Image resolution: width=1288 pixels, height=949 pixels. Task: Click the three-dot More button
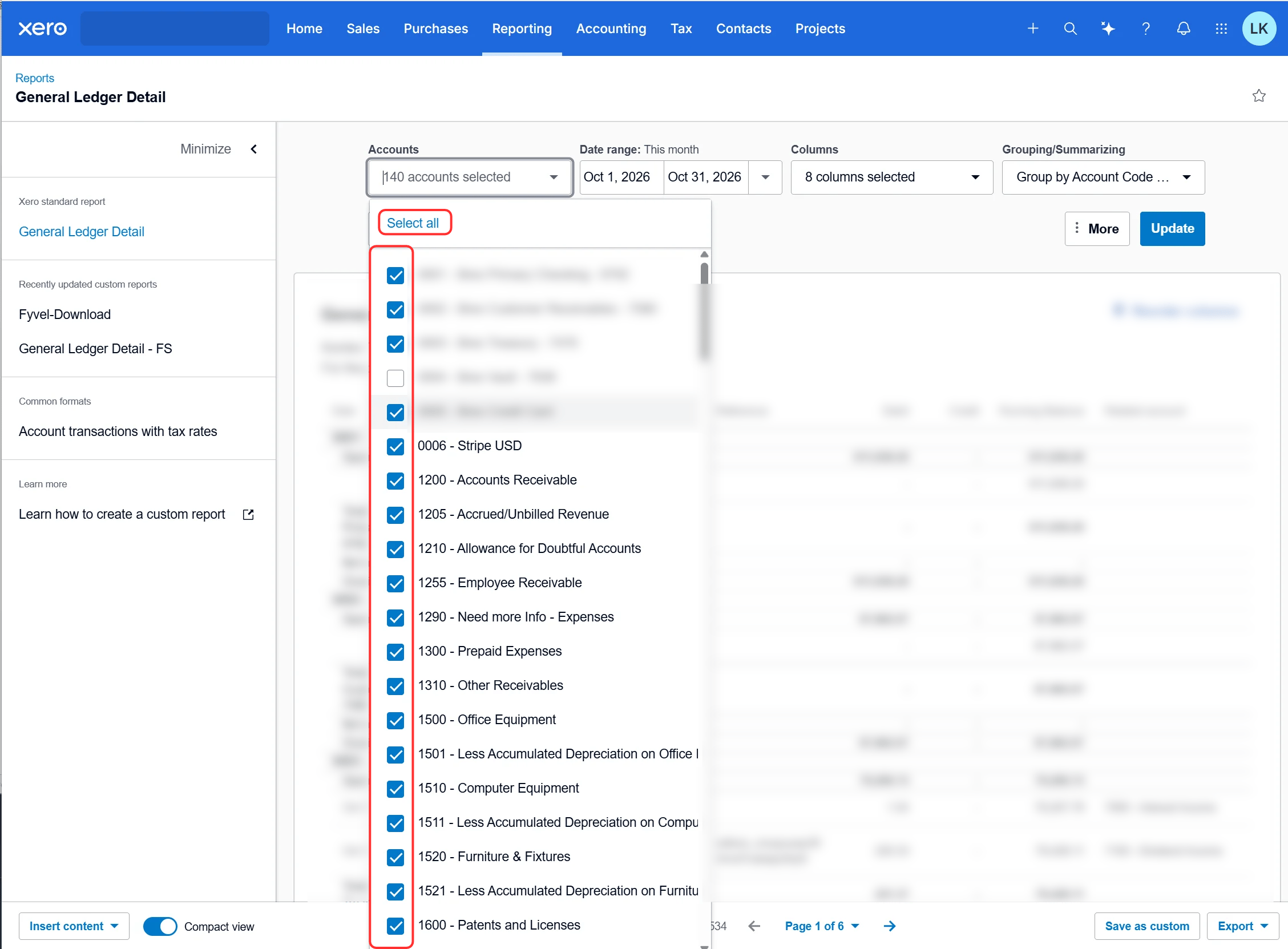(x=1097, y=229)
